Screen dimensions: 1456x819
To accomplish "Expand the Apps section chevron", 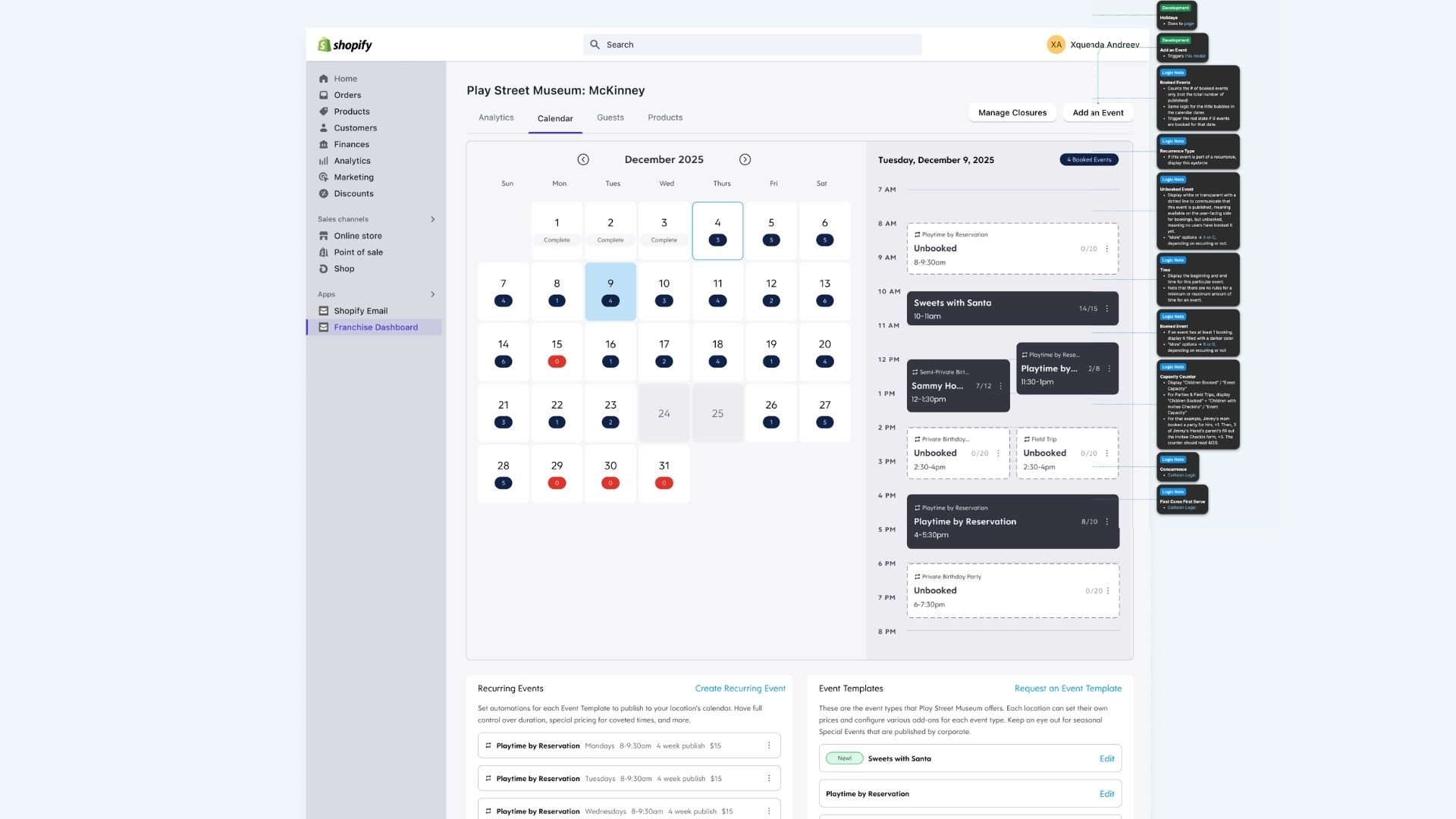I will coord(433,294).
